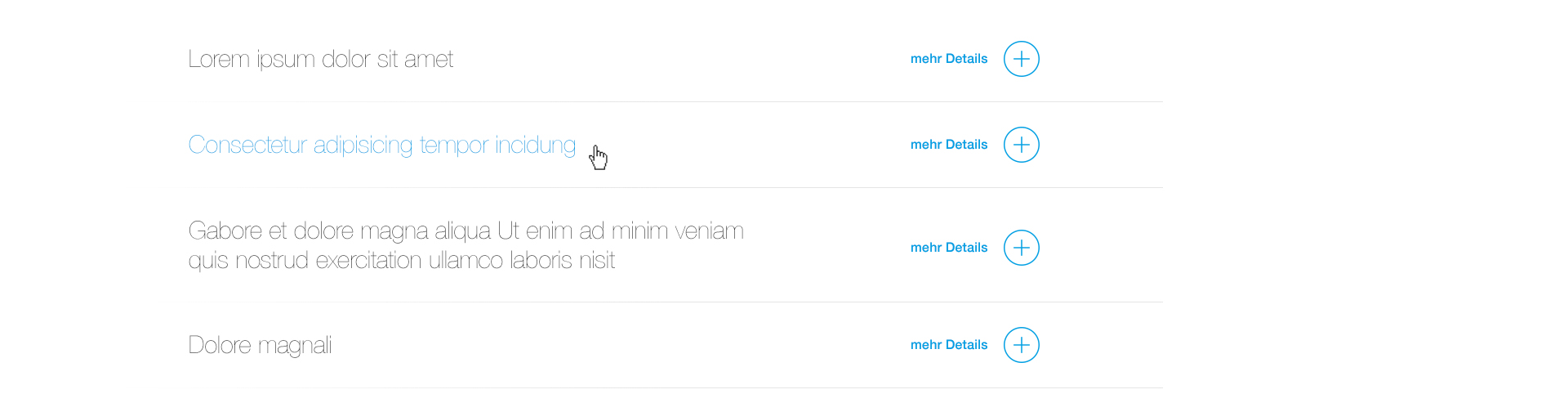Open 'mehr Details' in the 'Gabore et dolore' row
Image resolution: width=1568 pixels, height=403 pixels.
[x=949, y=248]
